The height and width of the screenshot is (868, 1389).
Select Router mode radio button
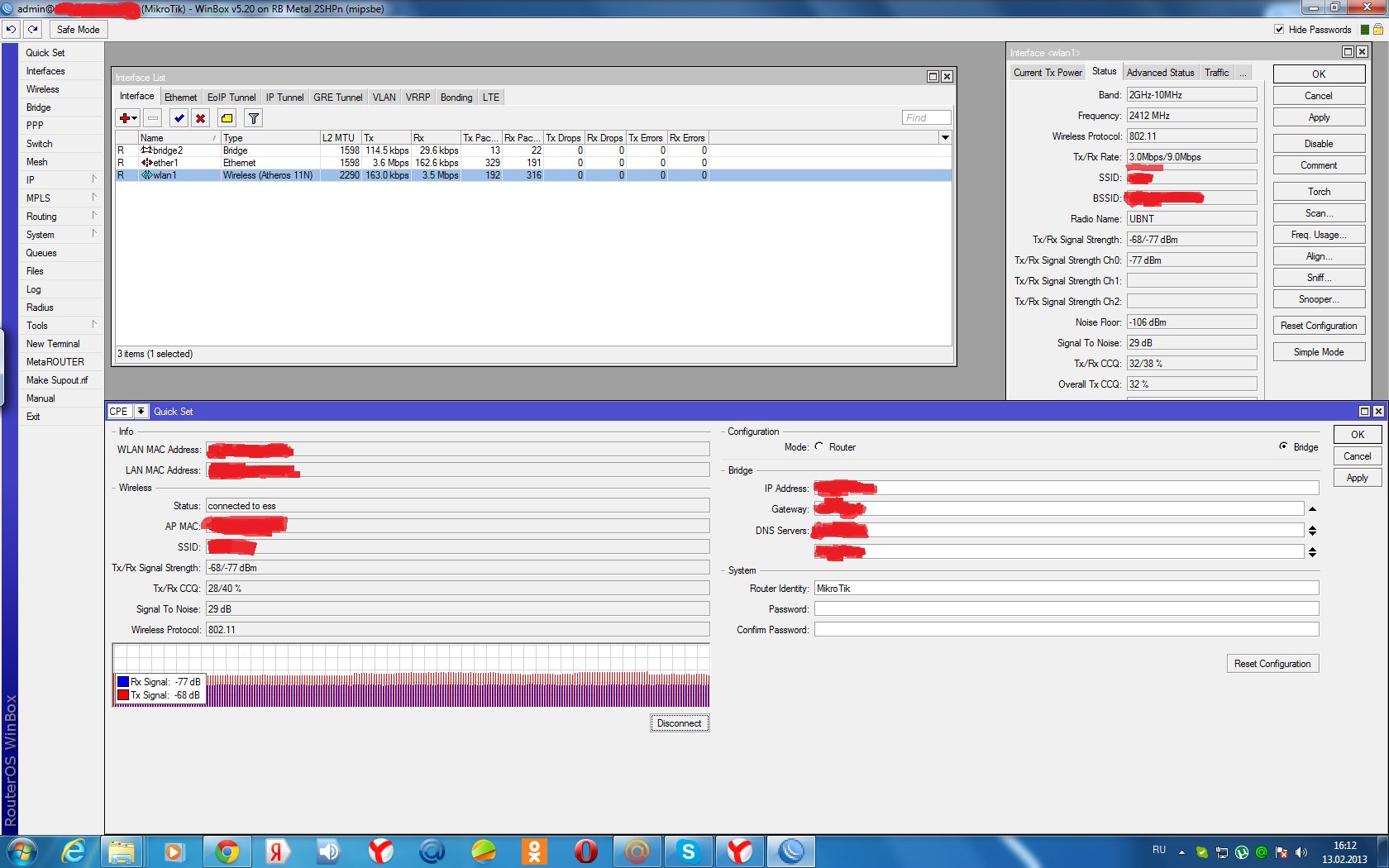click(819, 446)
